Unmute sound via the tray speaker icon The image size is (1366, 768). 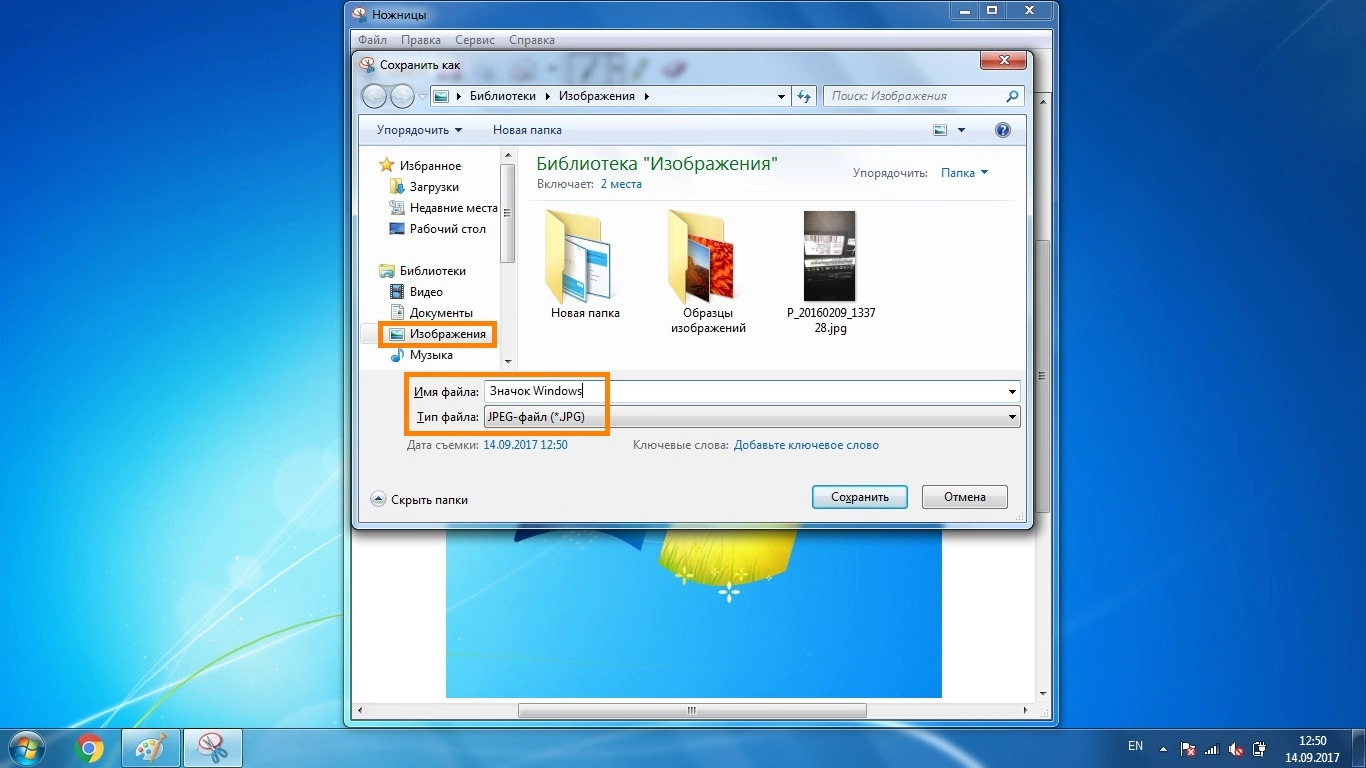click(x=1234, y=748)
